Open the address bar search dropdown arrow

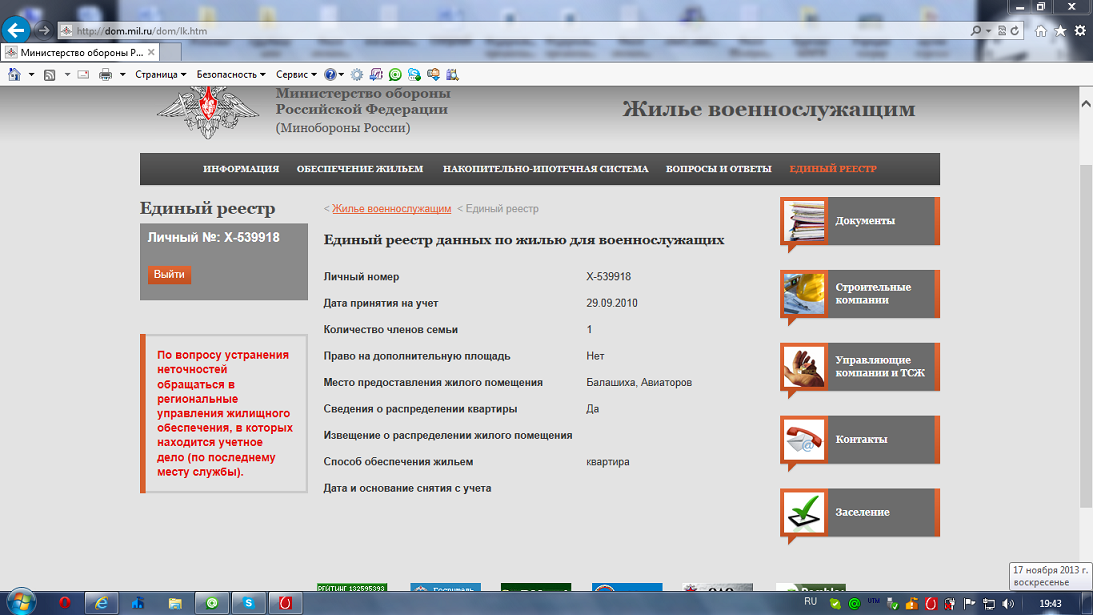[988, 31]
